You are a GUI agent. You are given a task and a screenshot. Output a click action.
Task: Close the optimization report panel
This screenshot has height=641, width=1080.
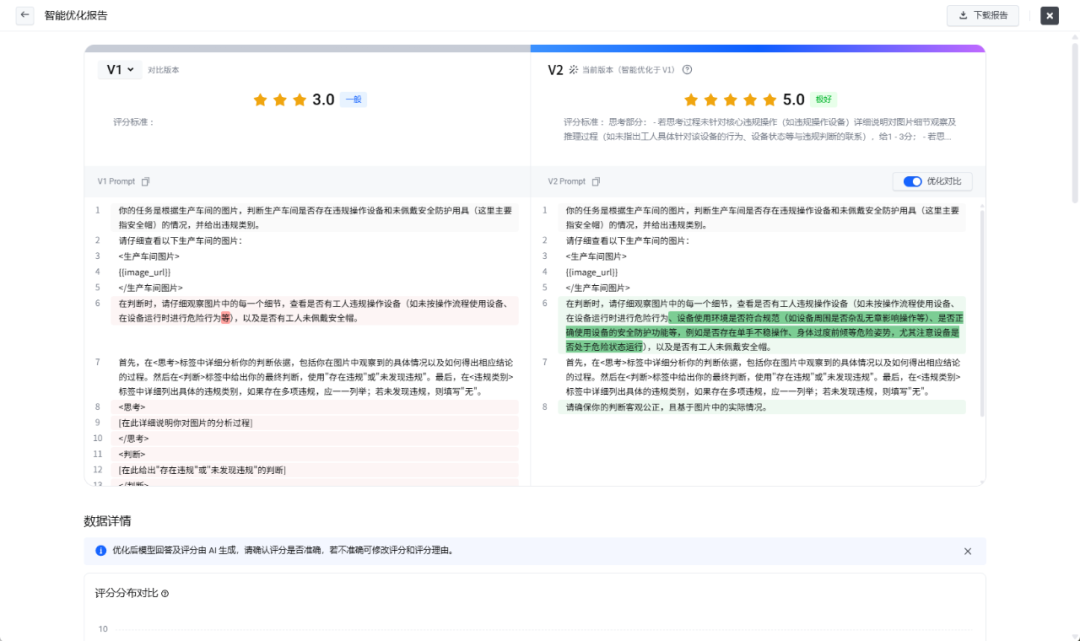(1049, 15)
